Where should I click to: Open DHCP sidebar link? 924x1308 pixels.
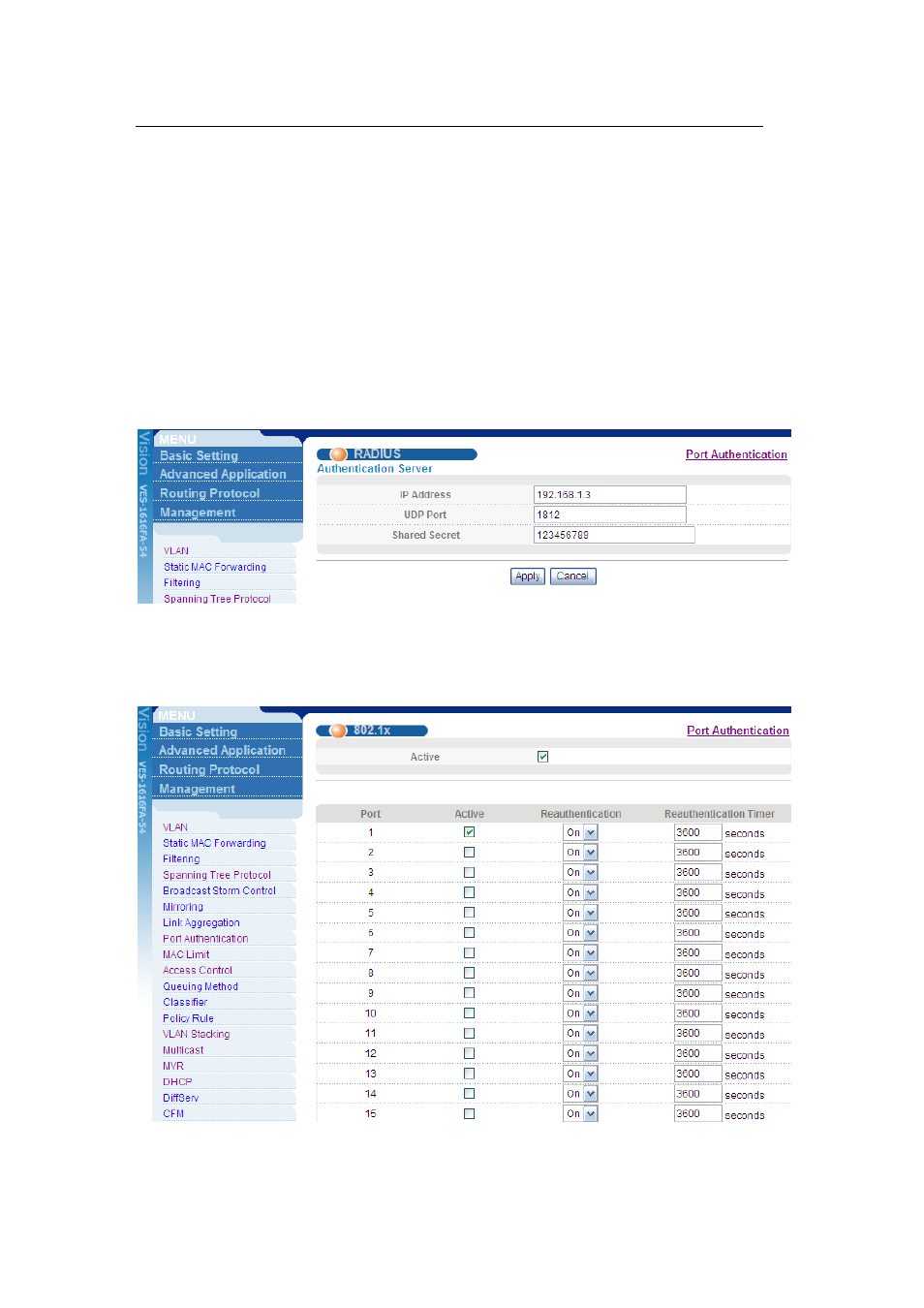tap(177, 1082)
